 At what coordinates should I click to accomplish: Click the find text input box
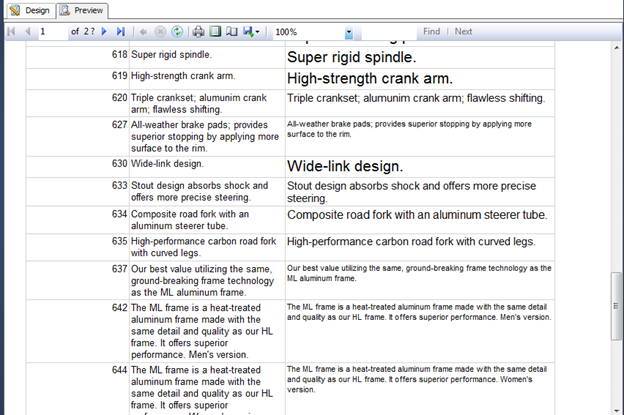389,32
